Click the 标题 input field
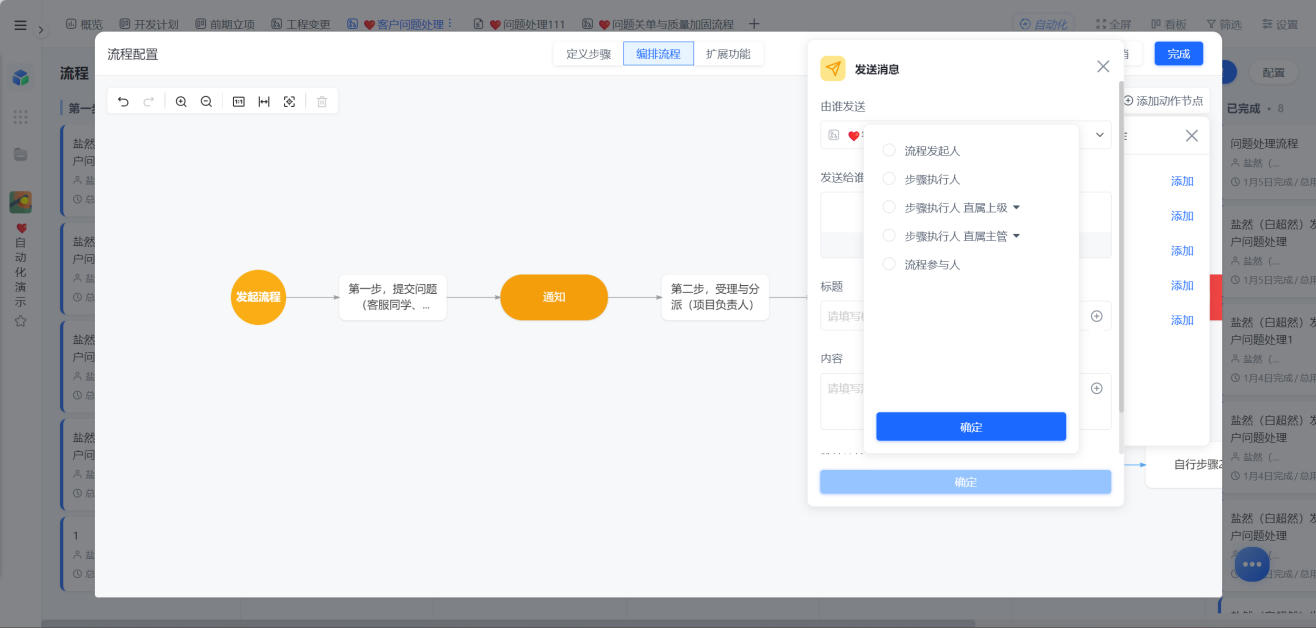Image resolution: width=1316 pixels, height=628 pixels. pos(966,316)
